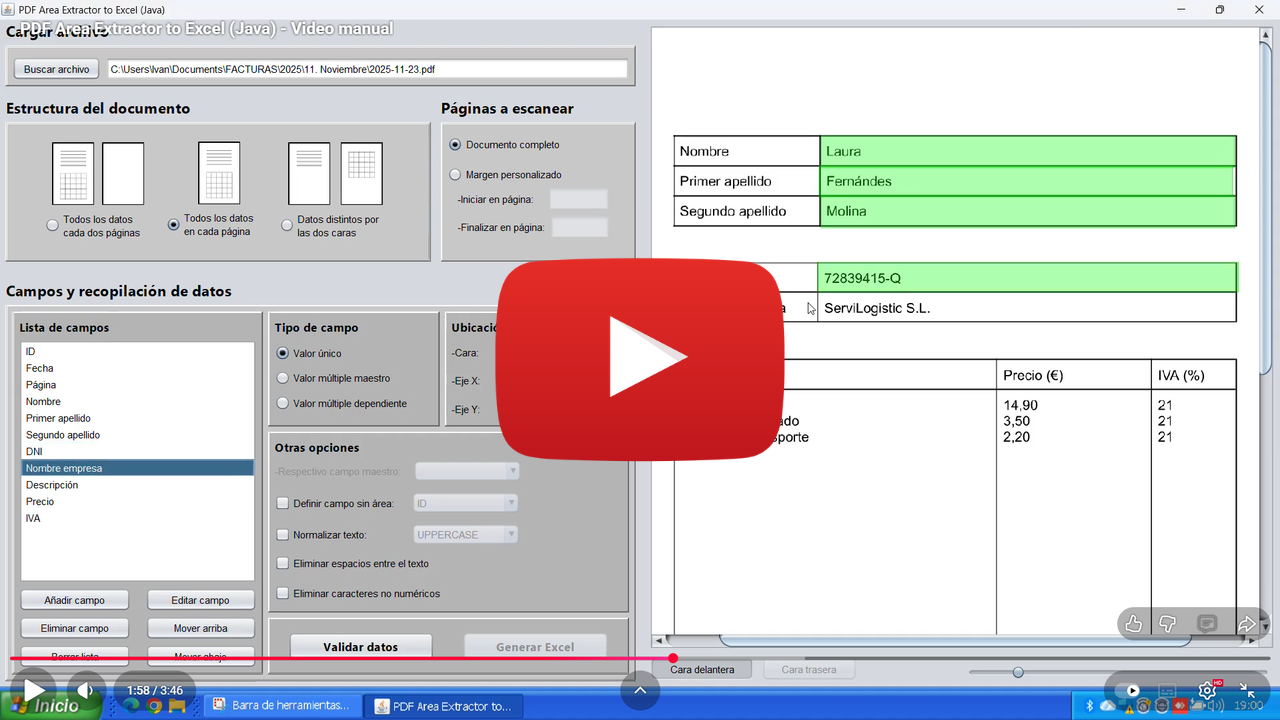Select 'Precio' in field list
This screenshot has width=1280, height=720.
click(138, 502)
